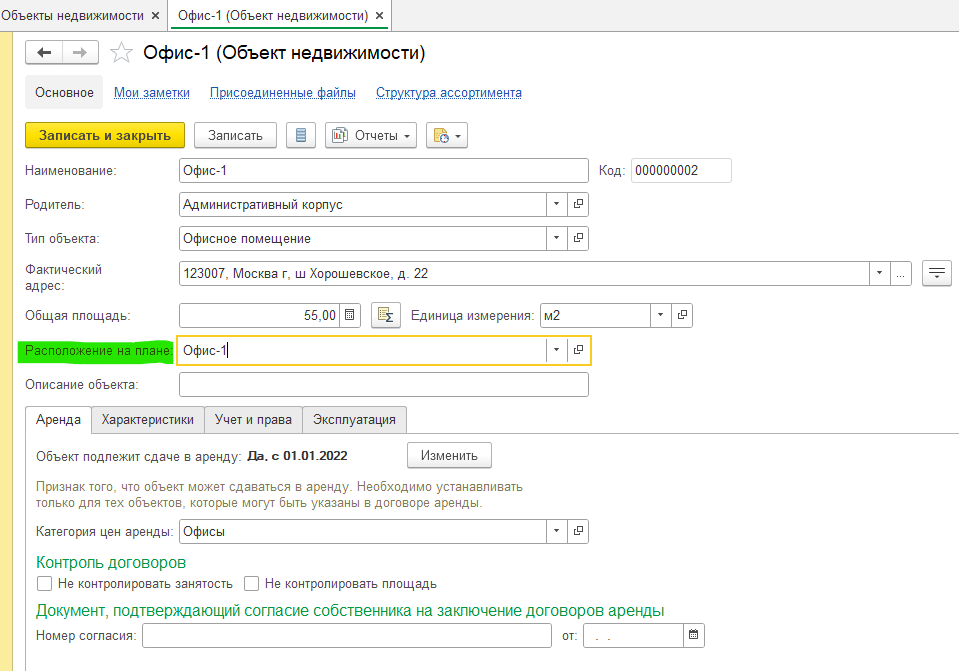Screen dimensions: 959x671
Task: Click the address details lines icon
Action: (936, 273)
